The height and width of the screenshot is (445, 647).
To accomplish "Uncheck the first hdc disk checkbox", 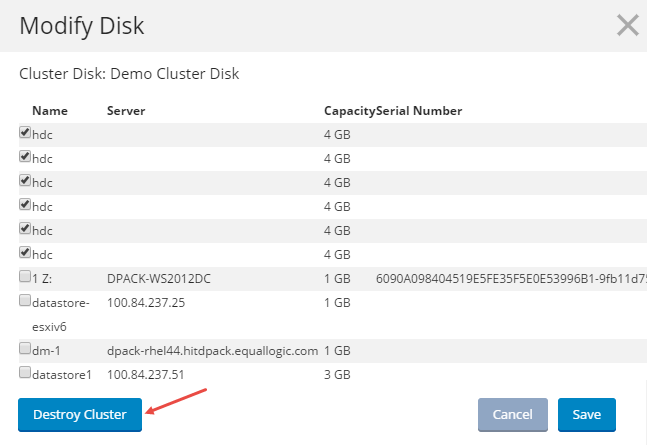I will (x=25, y=132).
